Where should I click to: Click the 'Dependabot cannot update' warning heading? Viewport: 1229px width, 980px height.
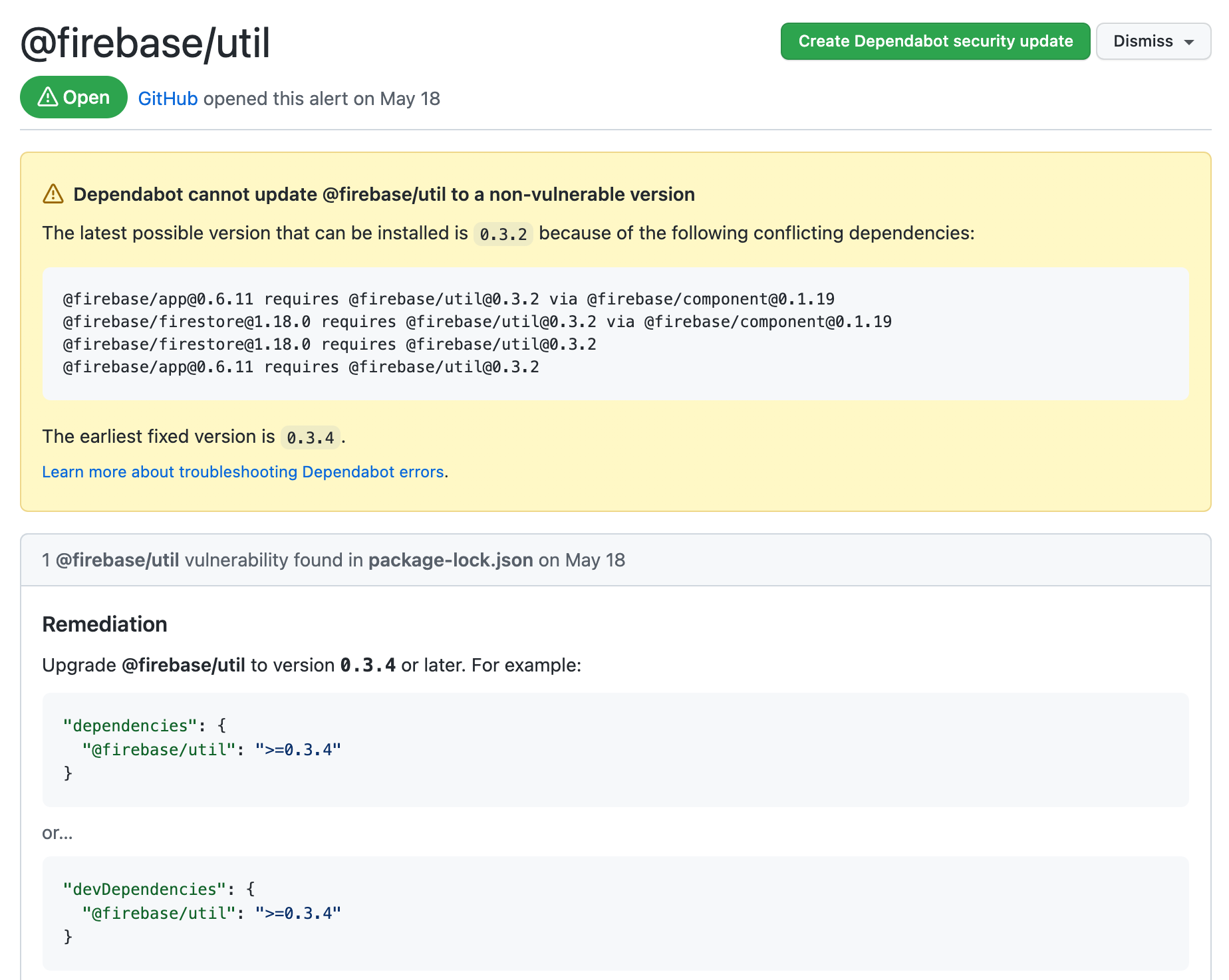(384, 194)
